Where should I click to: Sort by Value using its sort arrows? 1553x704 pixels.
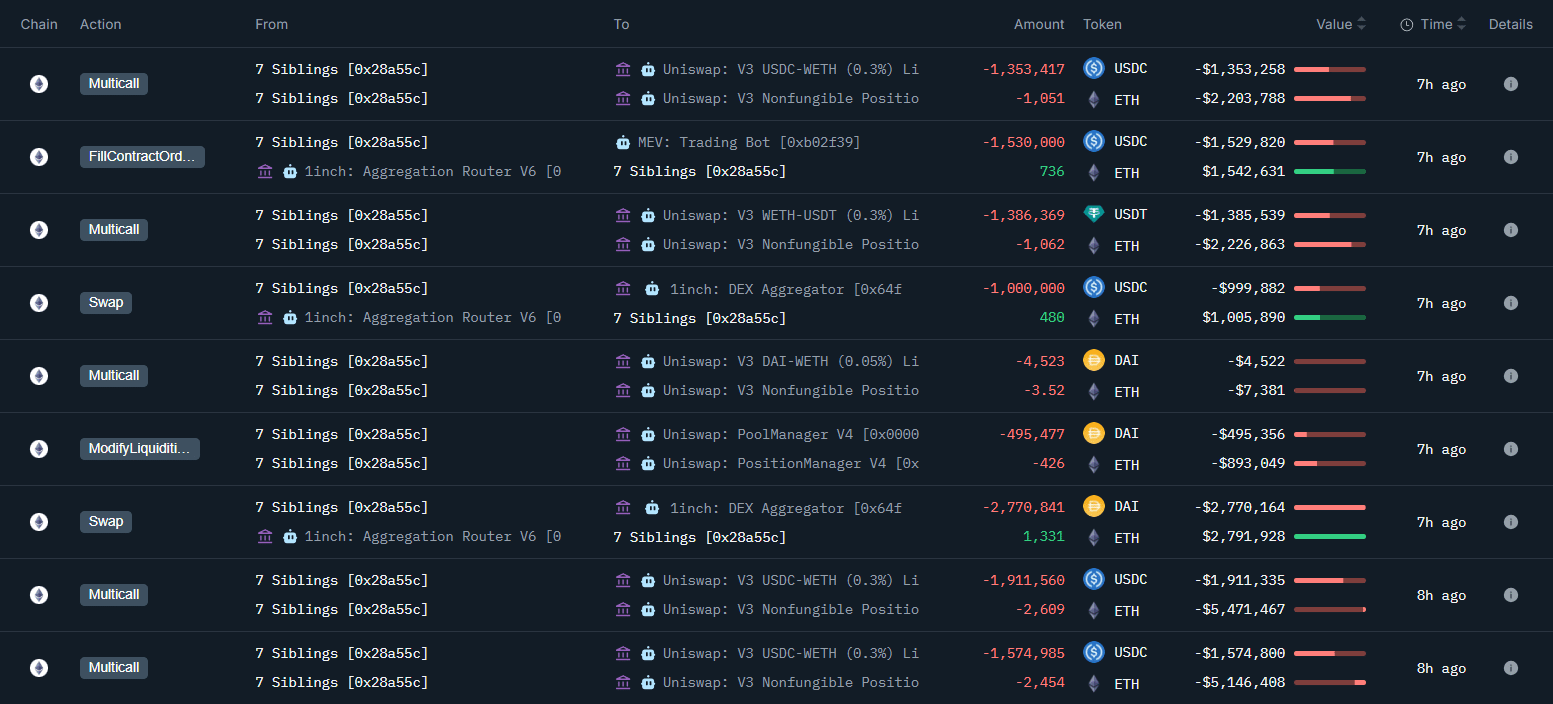tap(1362, 24)
